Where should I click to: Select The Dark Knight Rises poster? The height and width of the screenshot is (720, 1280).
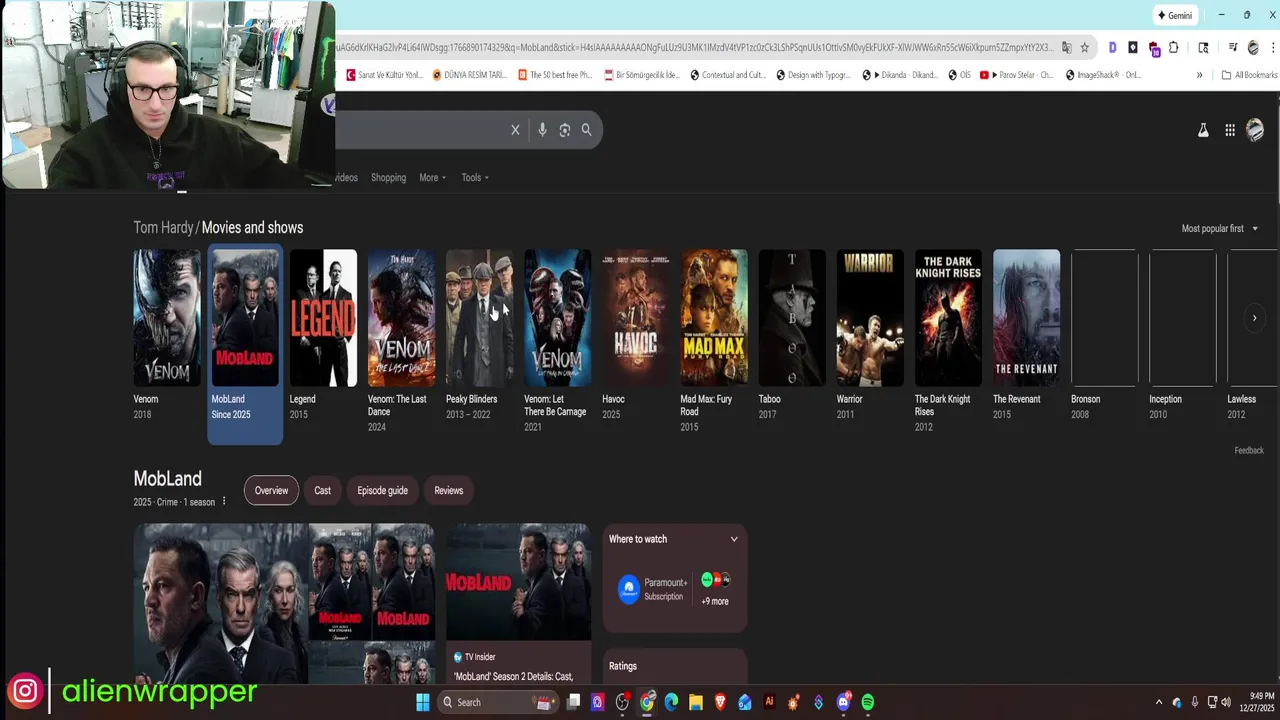click(948, 318)
